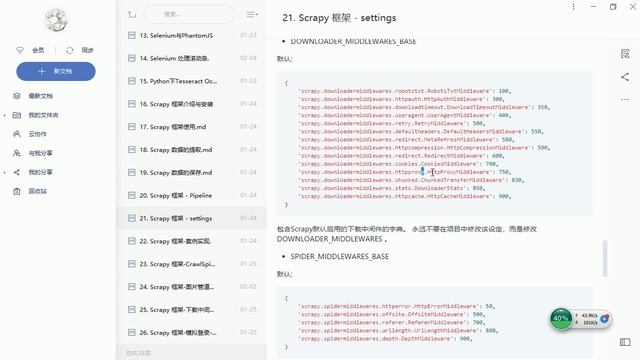Click the membership (会员) diamond icon
This screenshot has width=640, height=360.
tap(20, 50)
